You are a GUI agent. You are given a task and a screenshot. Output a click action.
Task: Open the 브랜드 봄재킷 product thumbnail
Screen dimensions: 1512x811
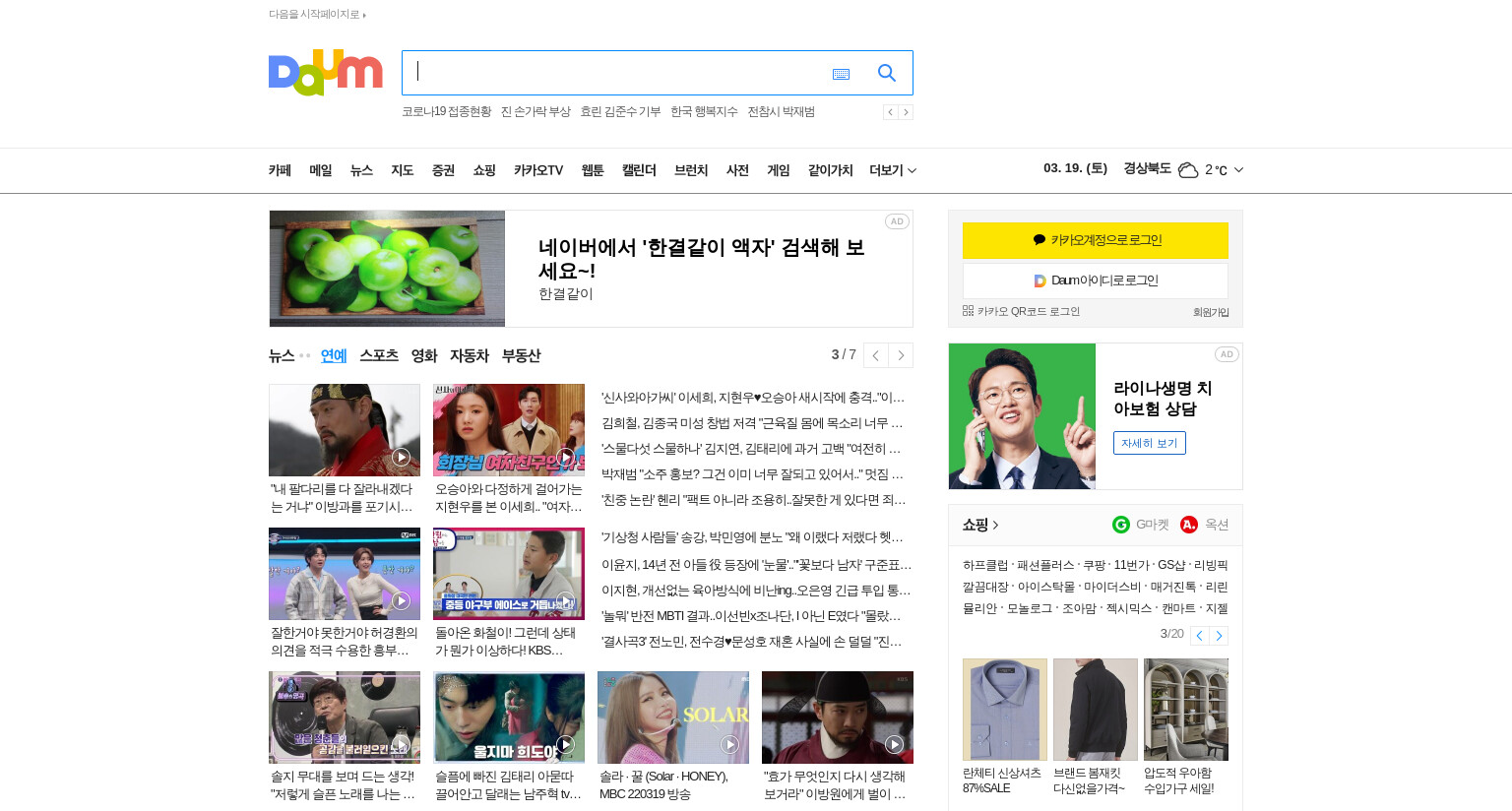tap(1096, 710)
